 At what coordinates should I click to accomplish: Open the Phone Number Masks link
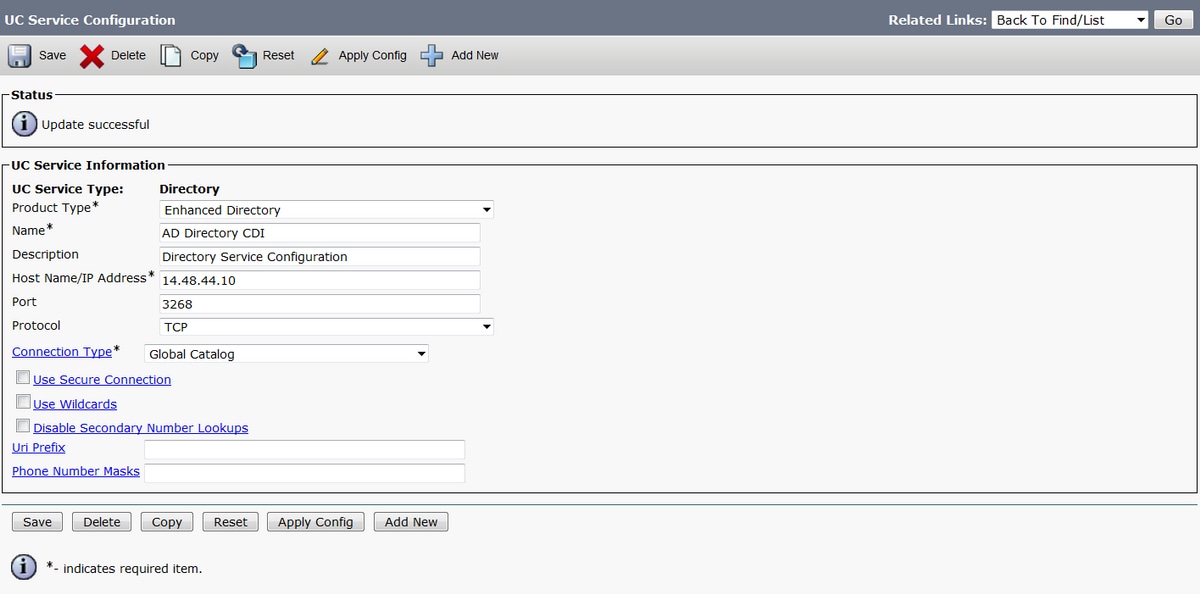tap(76, 471)
